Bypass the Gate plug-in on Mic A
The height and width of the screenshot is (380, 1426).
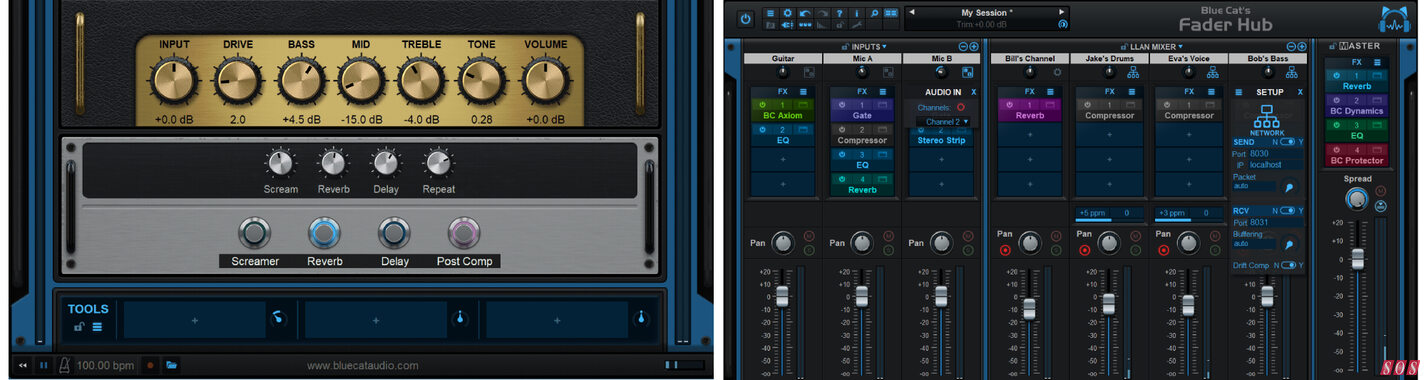pos(841,104)
